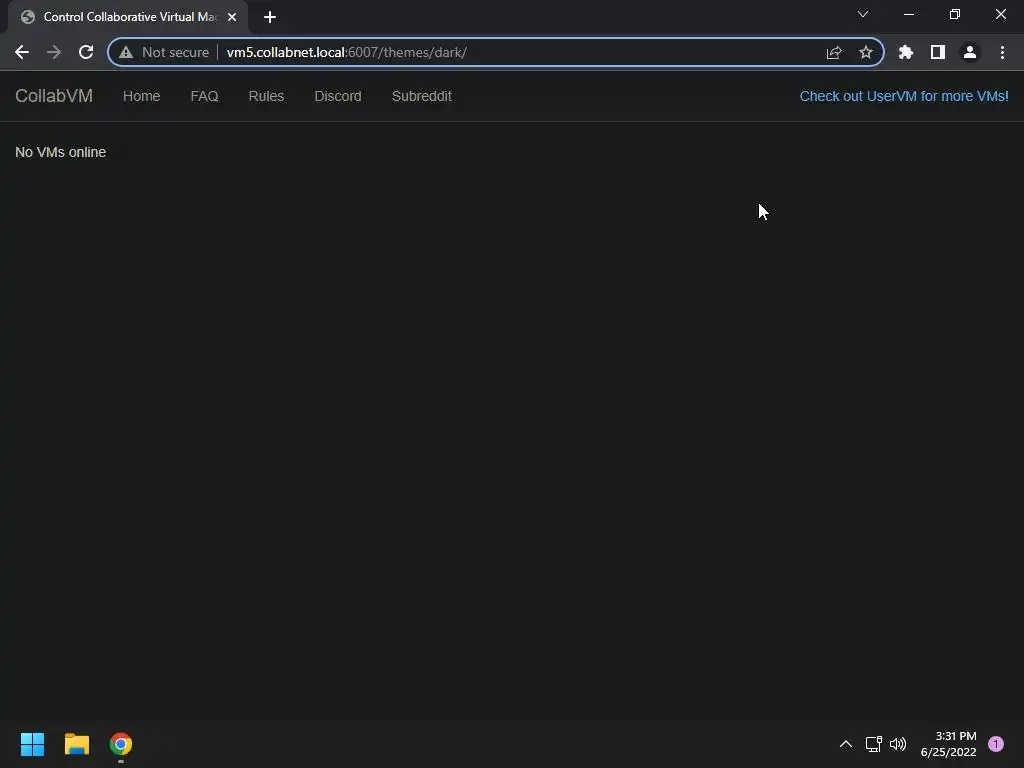1024x768 pixels.
Task: Open the FAQ page
Action: [204, 96]
